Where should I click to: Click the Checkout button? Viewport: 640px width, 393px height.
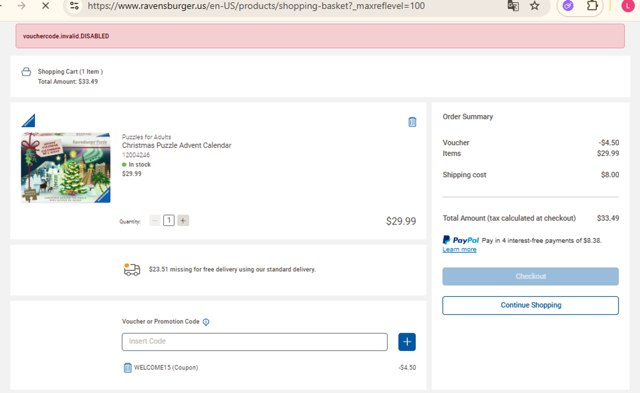click(530, 276)
